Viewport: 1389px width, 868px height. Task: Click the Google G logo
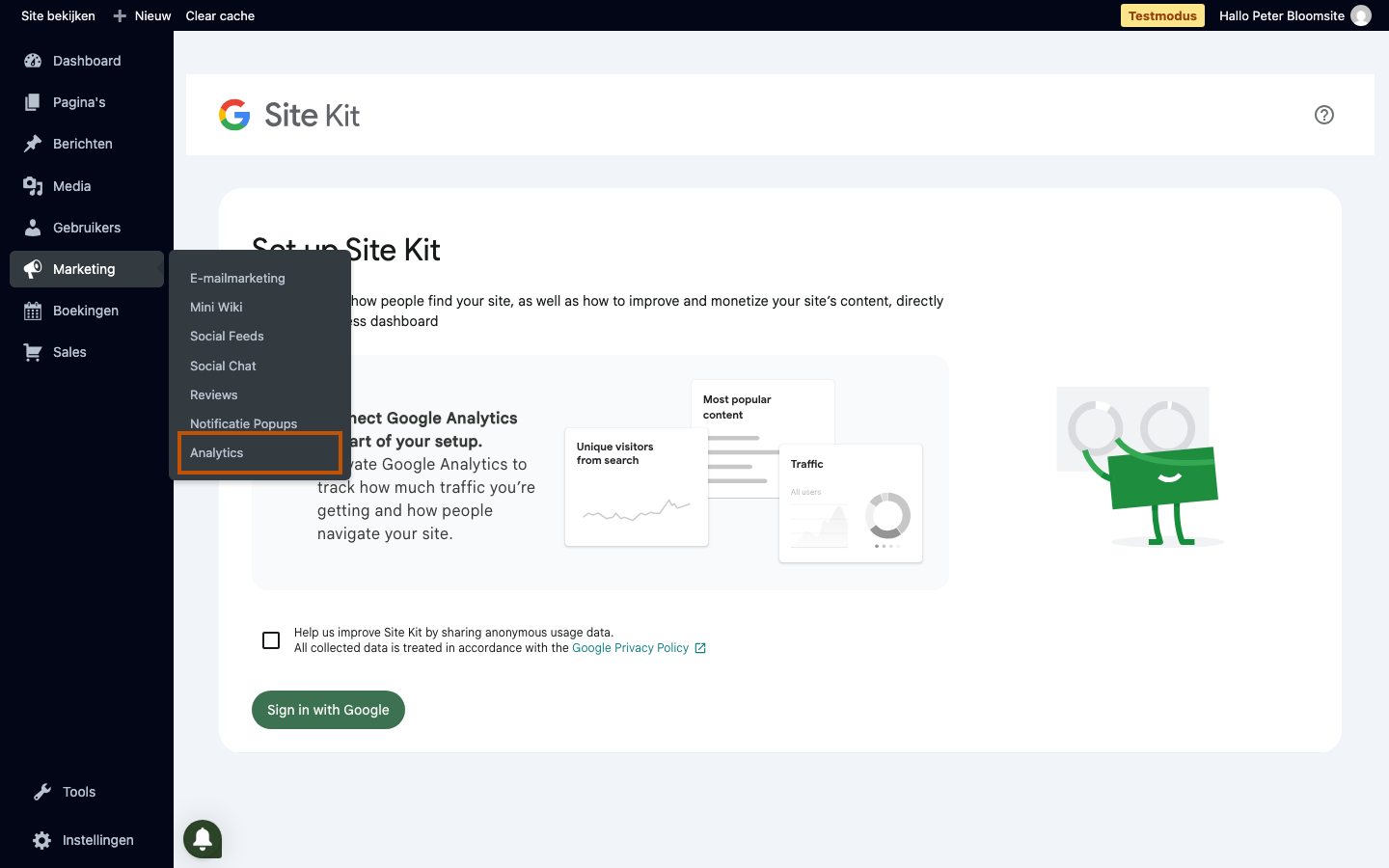coord(234,115)
